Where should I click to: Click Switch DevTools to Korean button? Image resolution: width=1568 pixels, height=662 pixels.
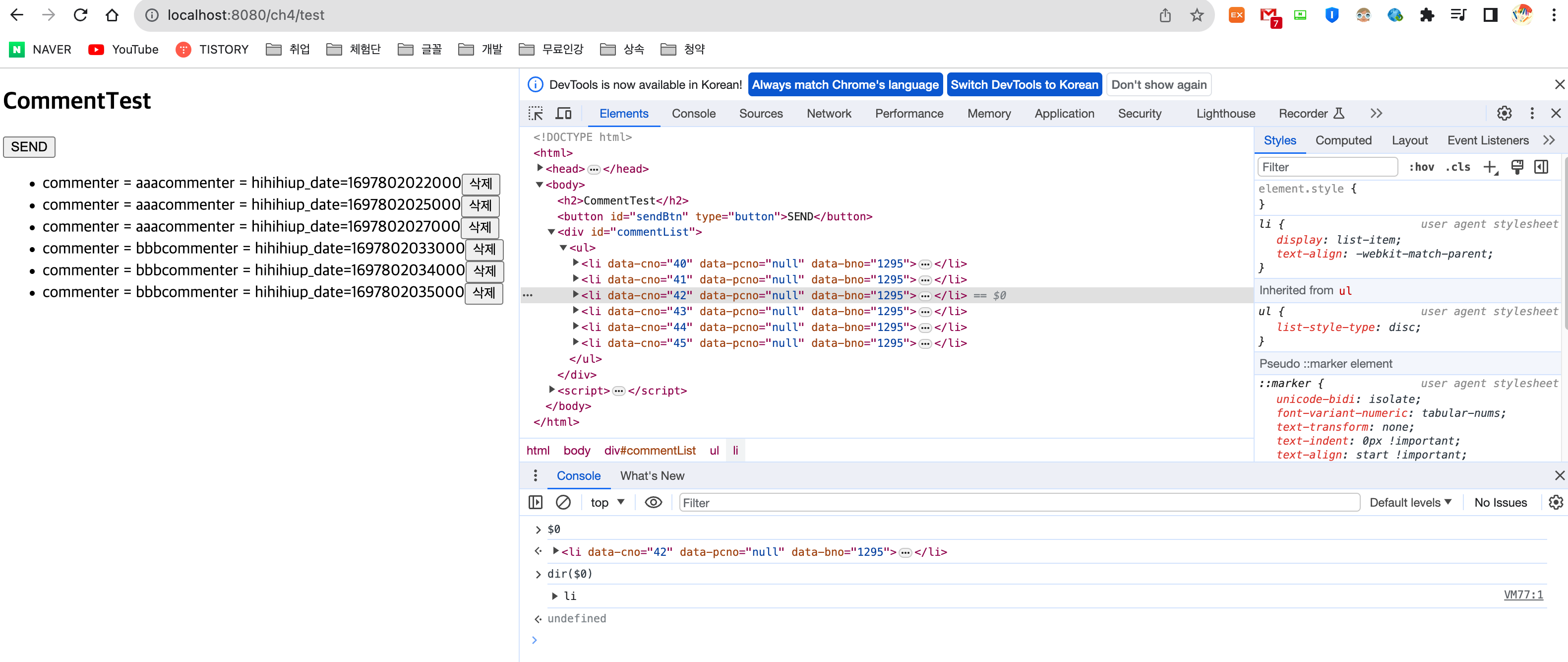point(1024,85)
